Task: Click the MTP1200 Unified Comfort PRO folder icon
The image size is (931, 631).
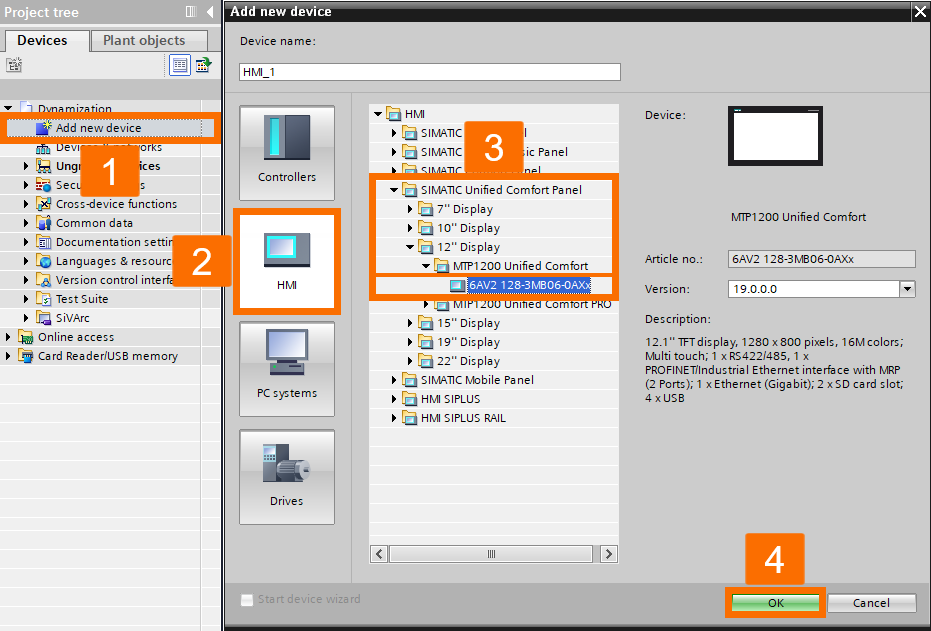Action: point(441,305)
